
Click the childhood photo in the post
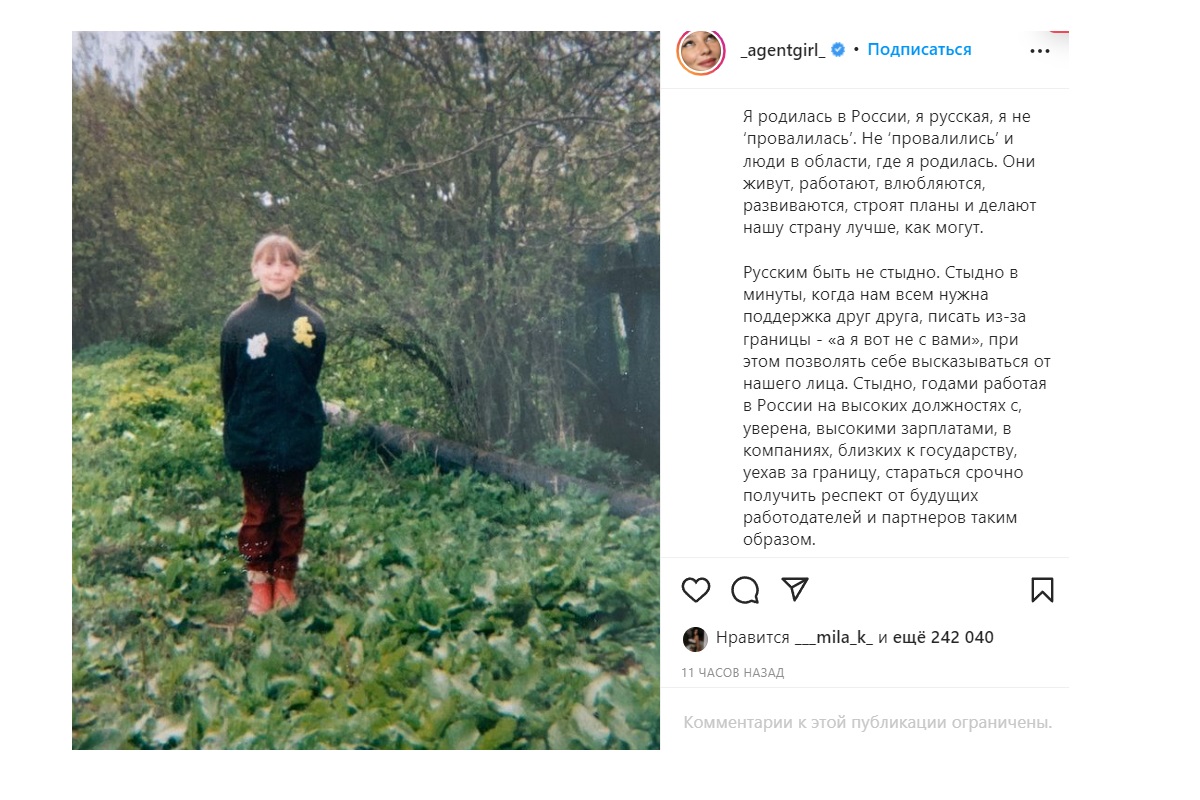tap(366, 390)
